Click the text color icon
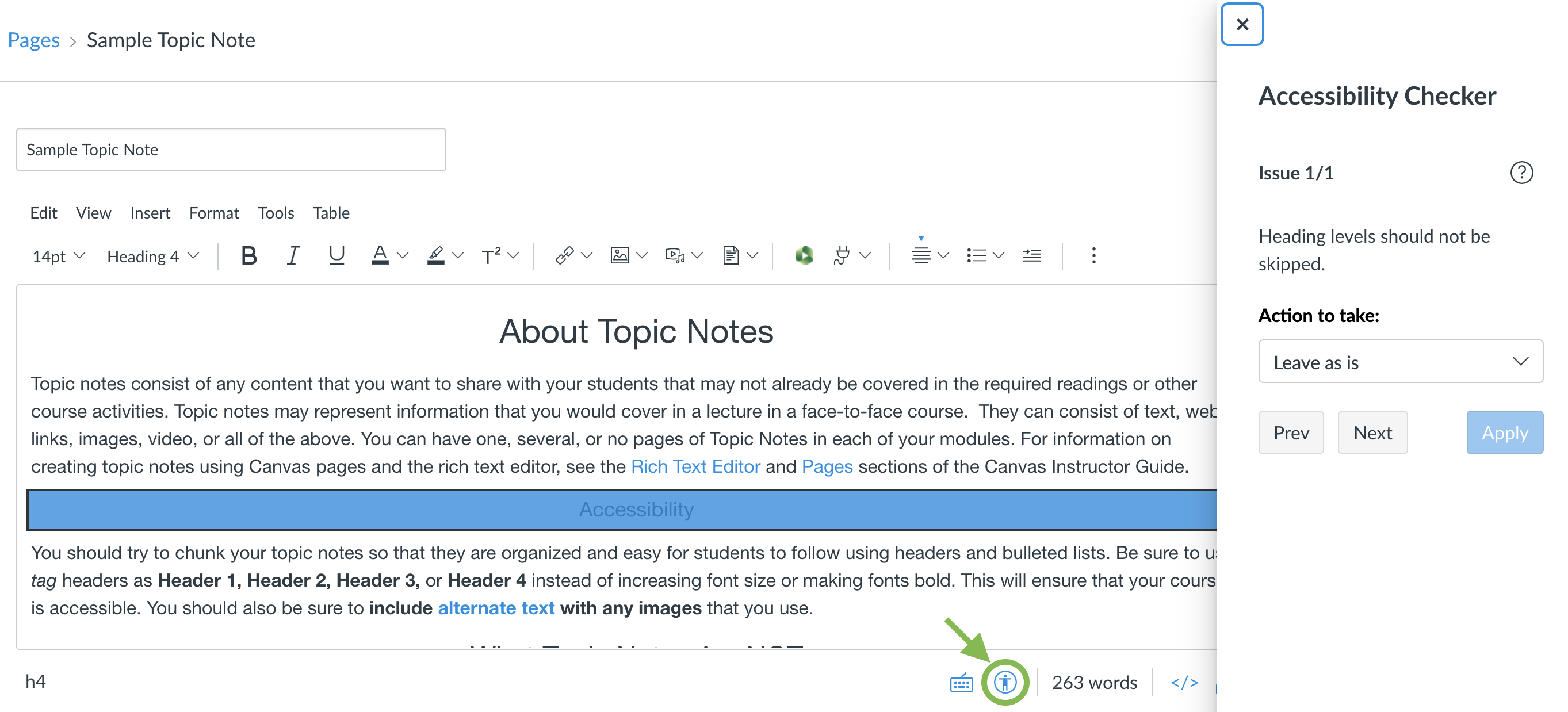This screenshot has width=1568, height=712. click(x=380, y=255)
